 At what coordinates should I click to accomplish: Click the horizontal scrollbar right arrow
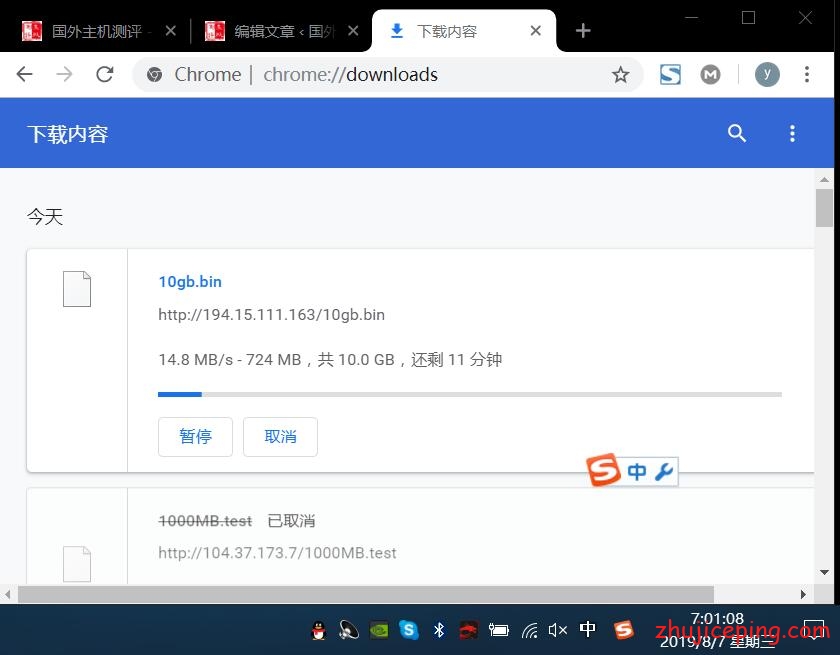pyautogui.click(x=803, y=594)
